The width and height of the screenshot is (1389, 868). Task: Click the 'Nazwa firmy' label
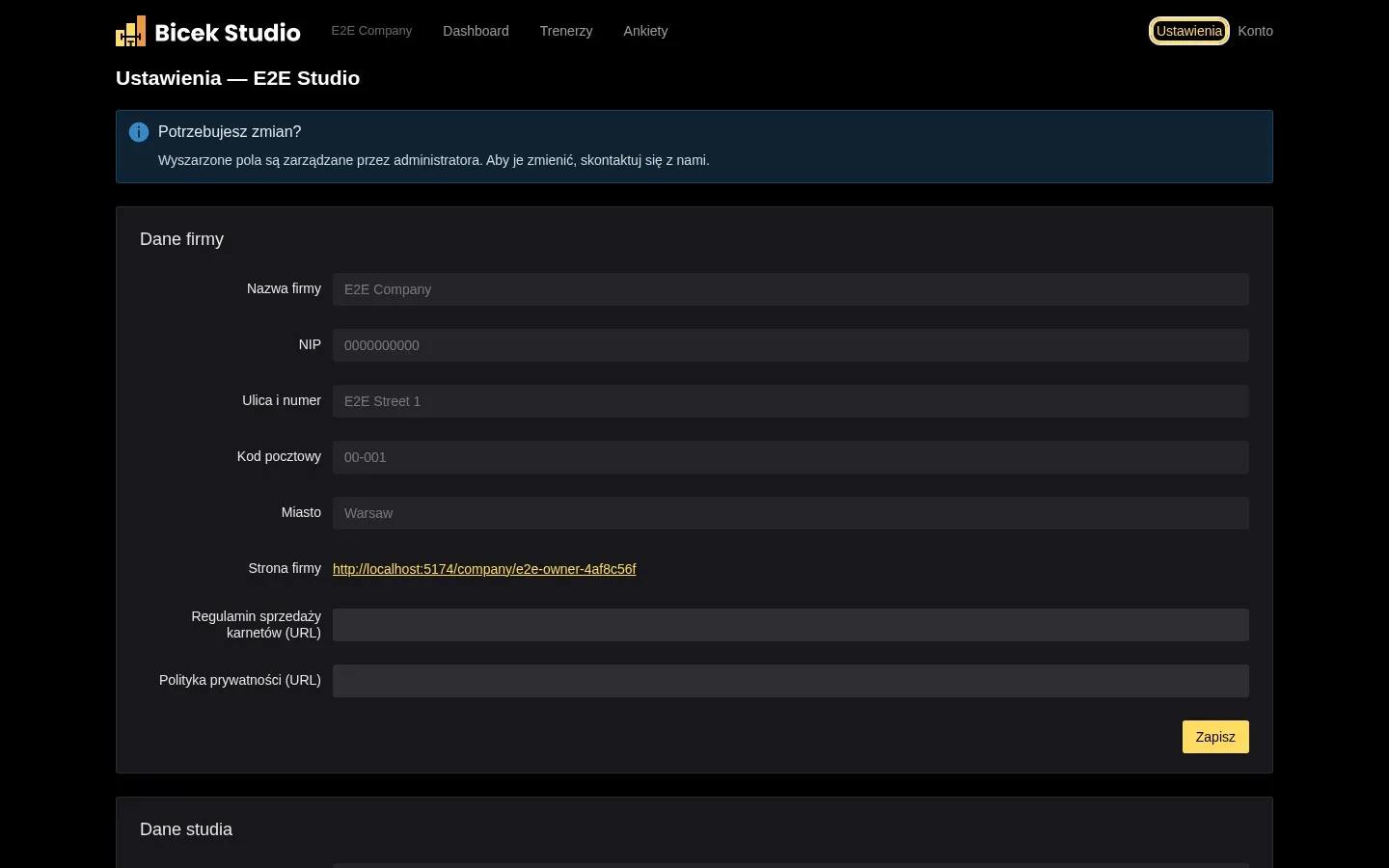284,288
